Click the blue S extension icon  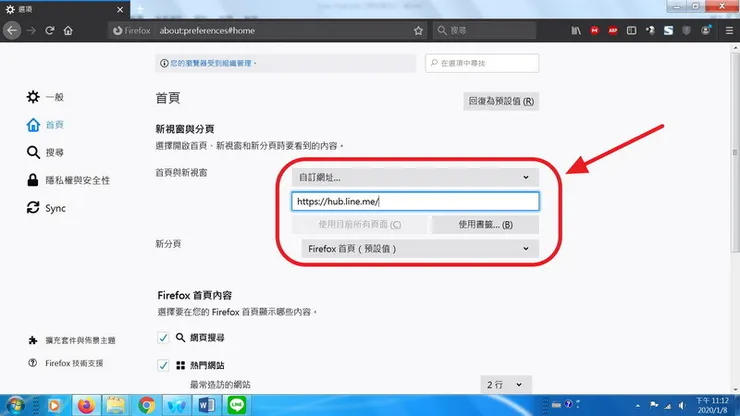(x=668, y=31)
